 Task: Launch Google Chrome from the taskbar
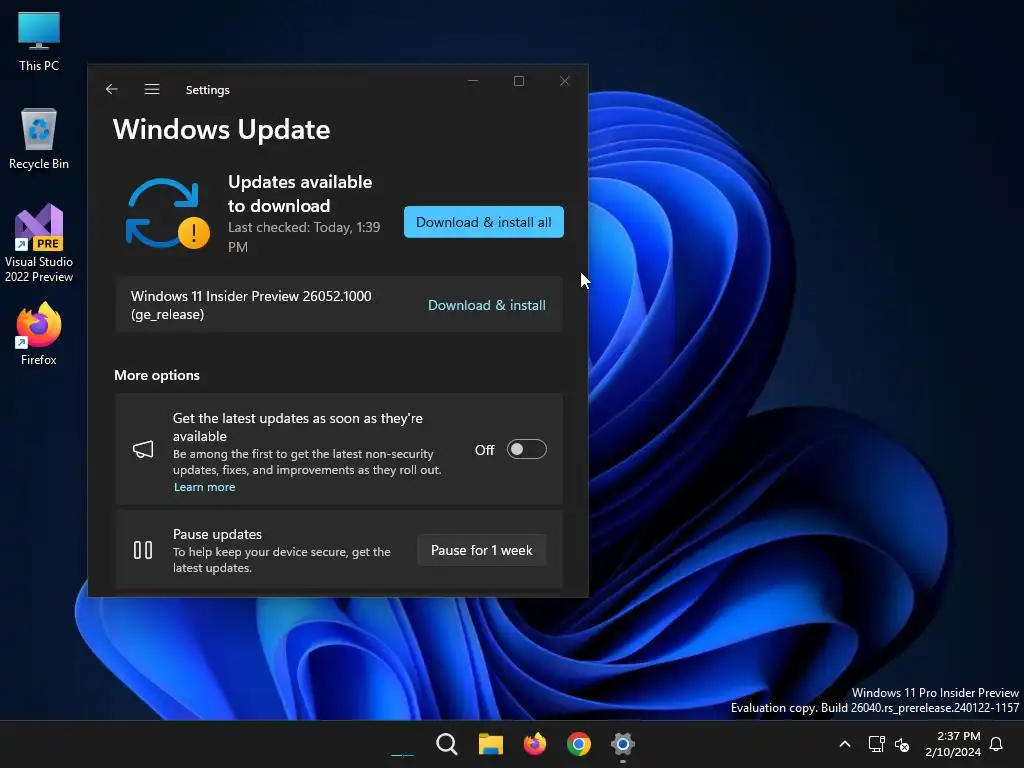579,744
